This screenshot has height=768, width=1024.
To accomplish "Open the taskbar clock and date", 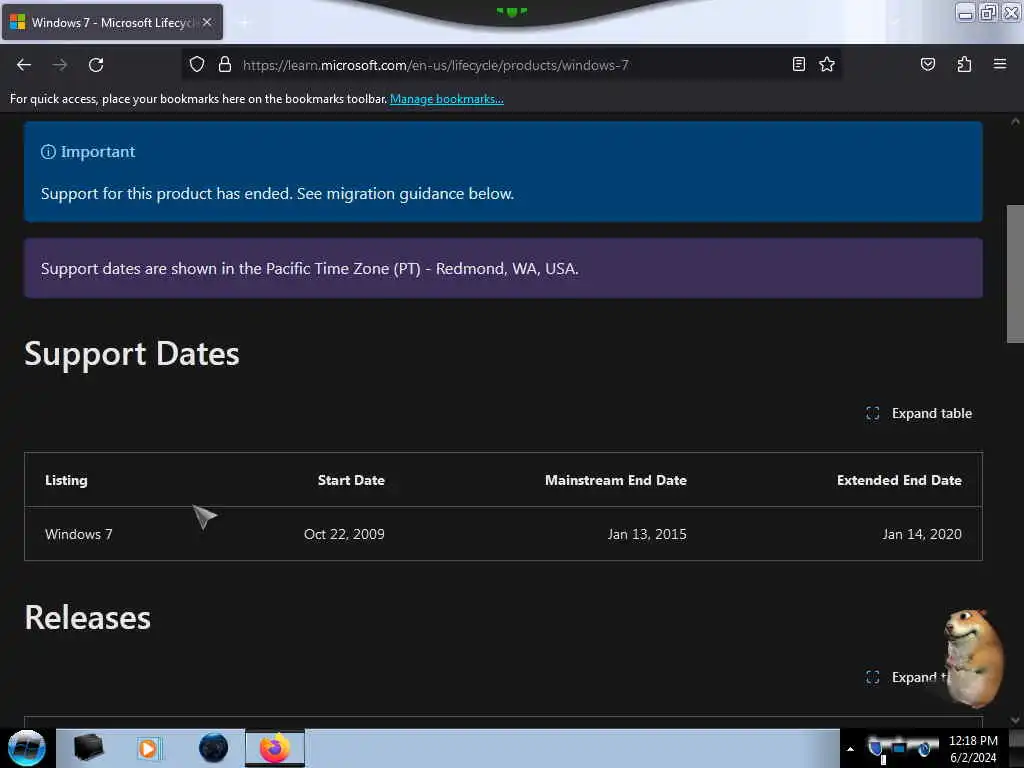I will tap(973, 749).
